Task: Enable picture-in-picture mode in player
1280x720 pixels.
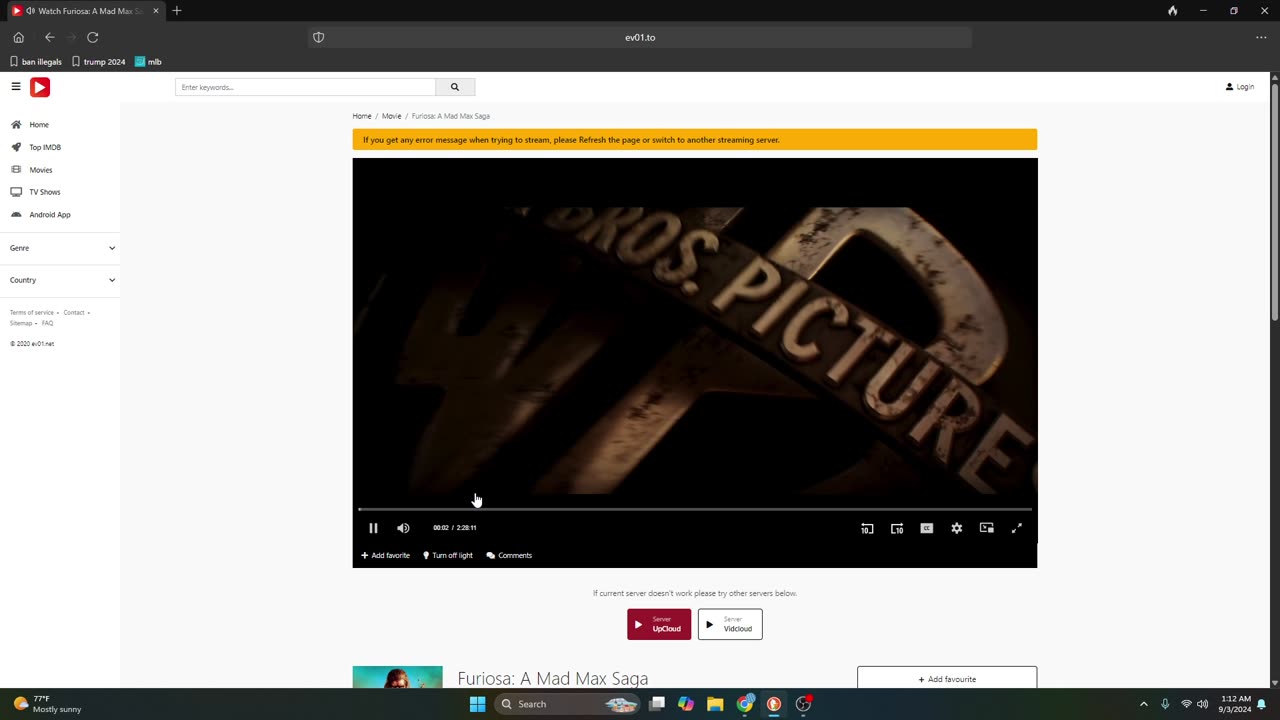Action: click(987, 528)
